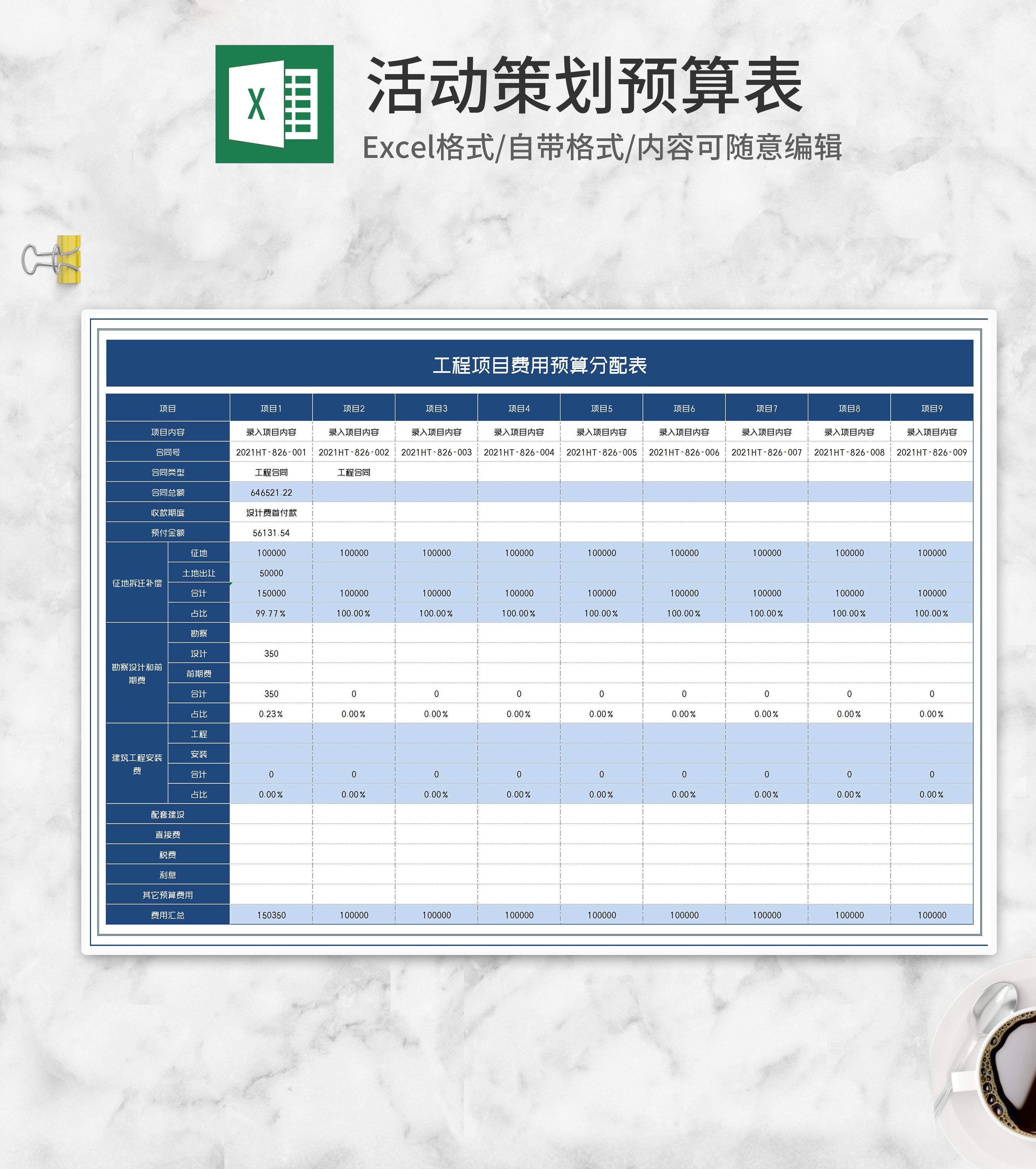Select the 勘察设计和前期费 merged header
Screen dimensions: 1036x1169
click(x=137, y=673)
